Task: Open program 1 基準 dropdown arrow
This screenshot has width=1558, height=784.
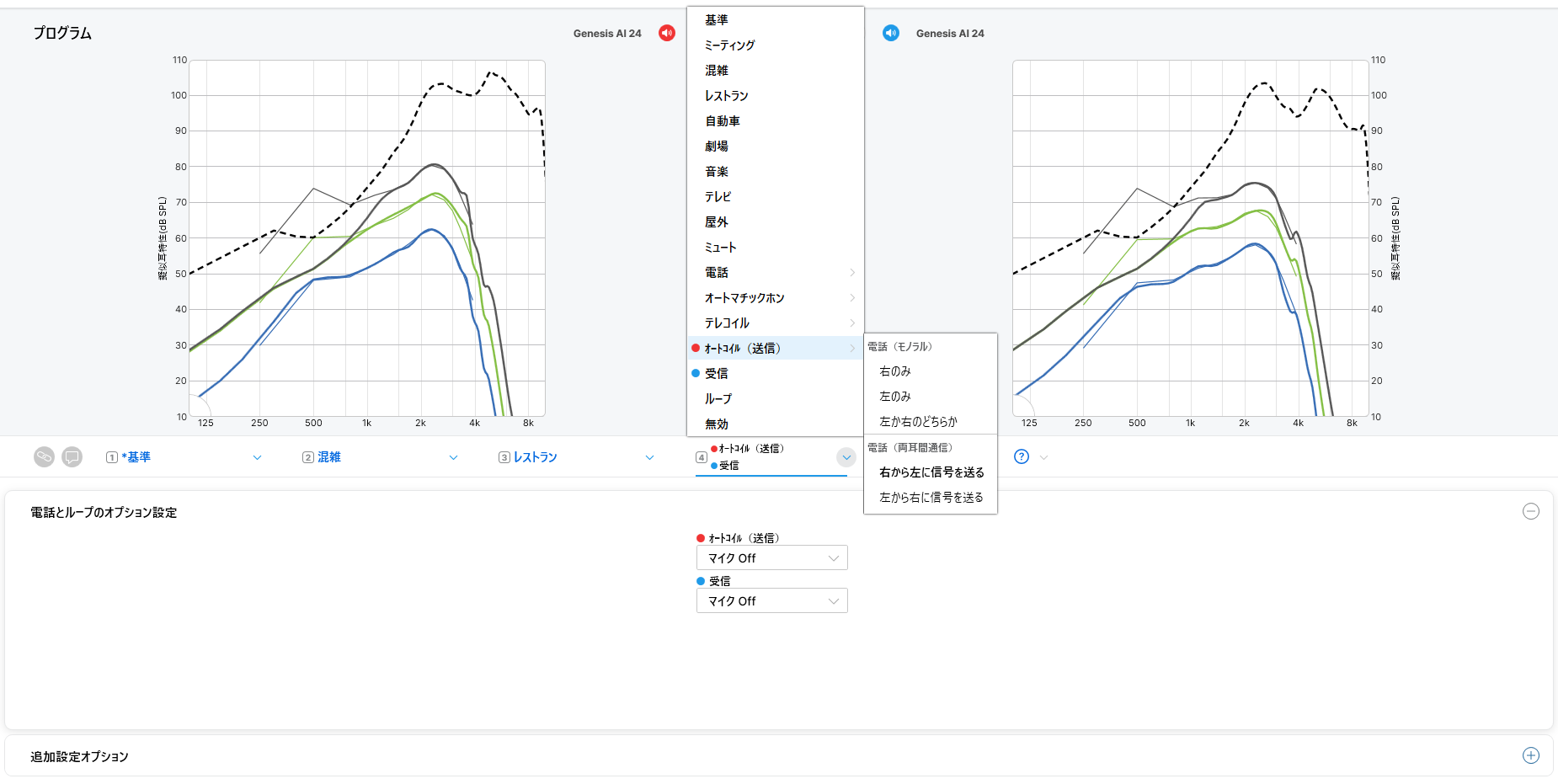Action: tap(257, 457)
